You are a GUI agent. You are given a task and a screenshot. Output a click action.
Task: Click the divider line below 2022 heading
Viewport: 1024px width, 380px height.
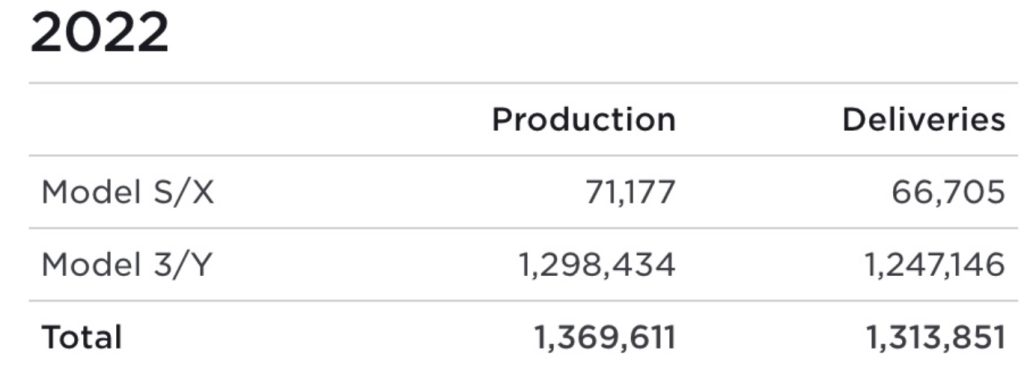523,83
